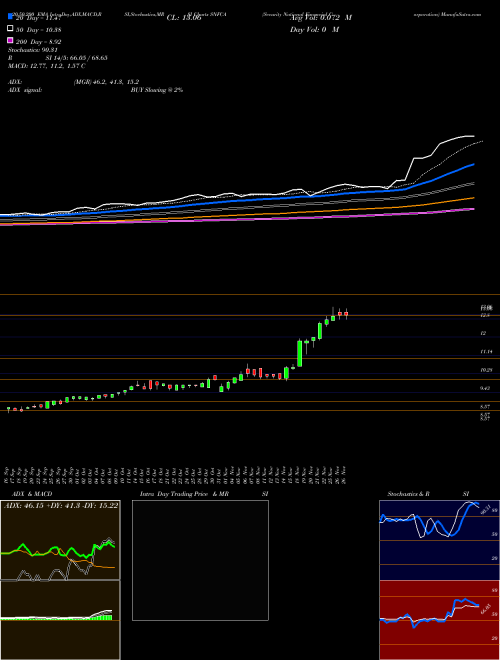Open the blue Stochastics chart panel
This screenshot has height=660, width=500.
(439, 540)
